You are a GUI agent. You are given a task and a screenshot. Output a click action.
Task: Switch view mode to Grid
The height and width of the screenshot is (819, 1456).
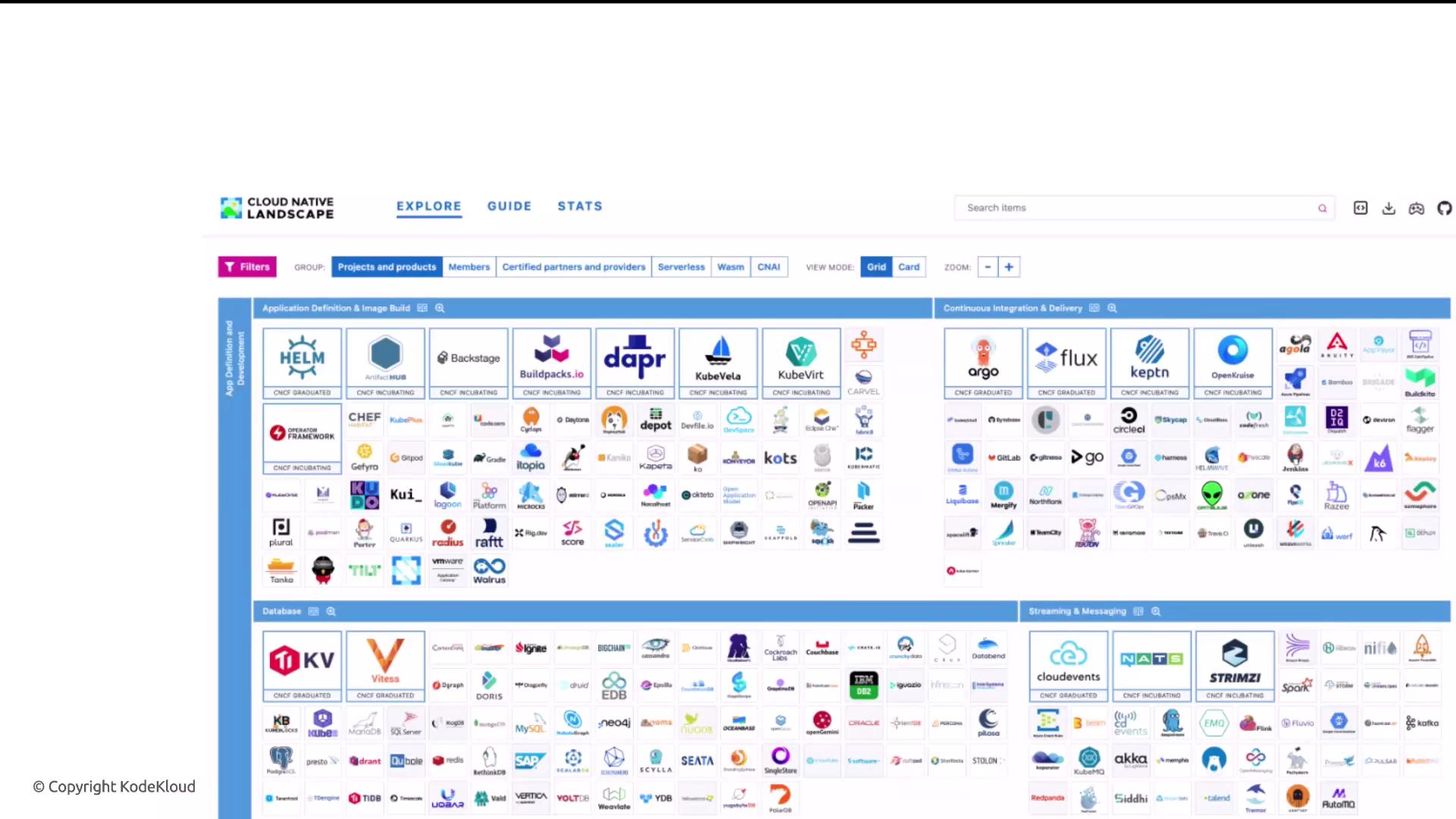click(877, 267)
